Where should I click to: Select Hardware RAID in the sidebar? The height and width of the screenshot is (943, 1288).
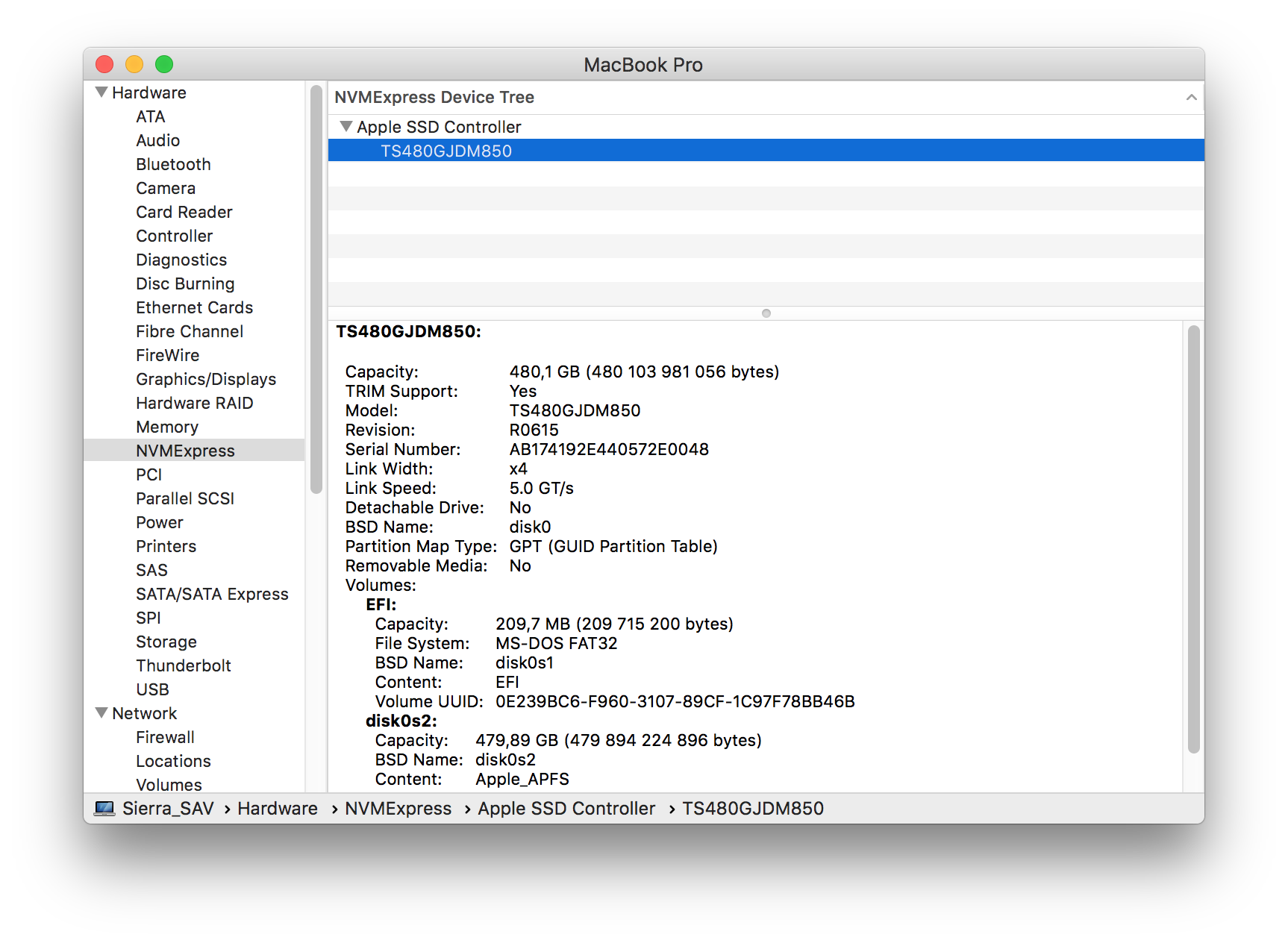[x=195, y=404]
